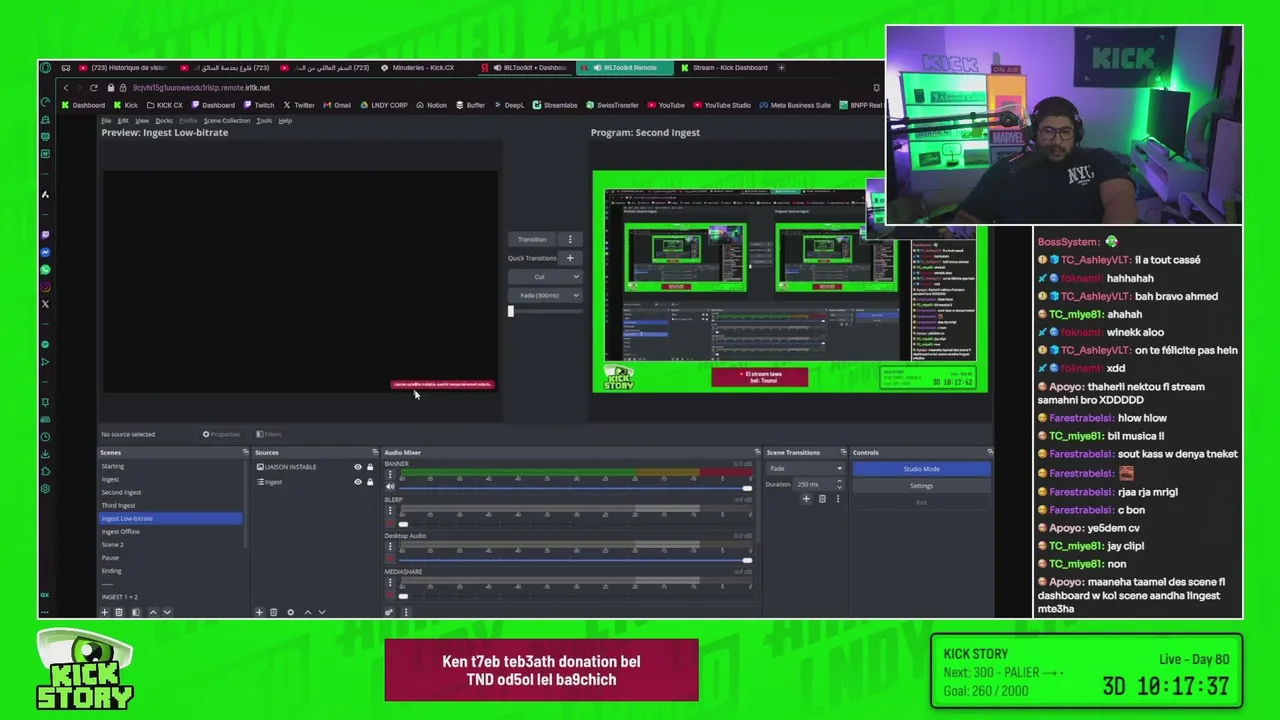Unmute the Desktop Audio track
Image resolution: width=1280 pixels, height=720 pixels.
tap(390, 559)
